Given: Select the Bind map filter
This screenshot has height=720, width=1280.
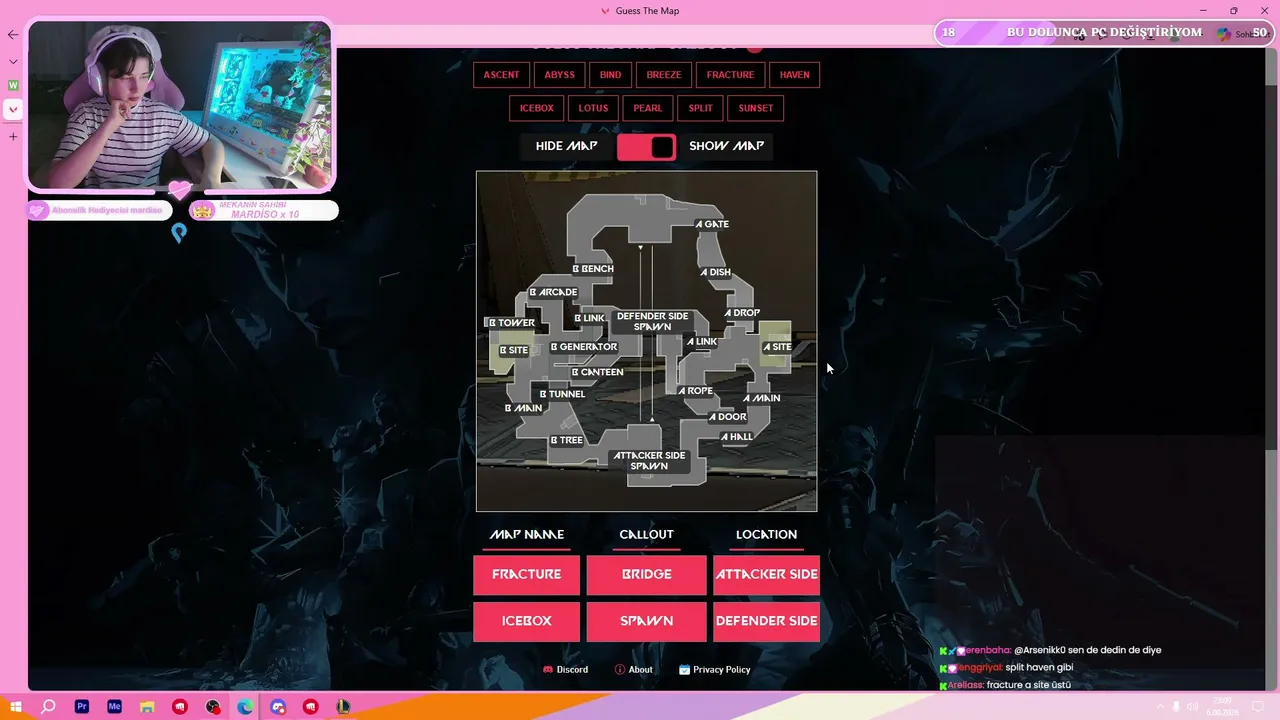Looking at the screenshot, I should [x=610, y=75].
